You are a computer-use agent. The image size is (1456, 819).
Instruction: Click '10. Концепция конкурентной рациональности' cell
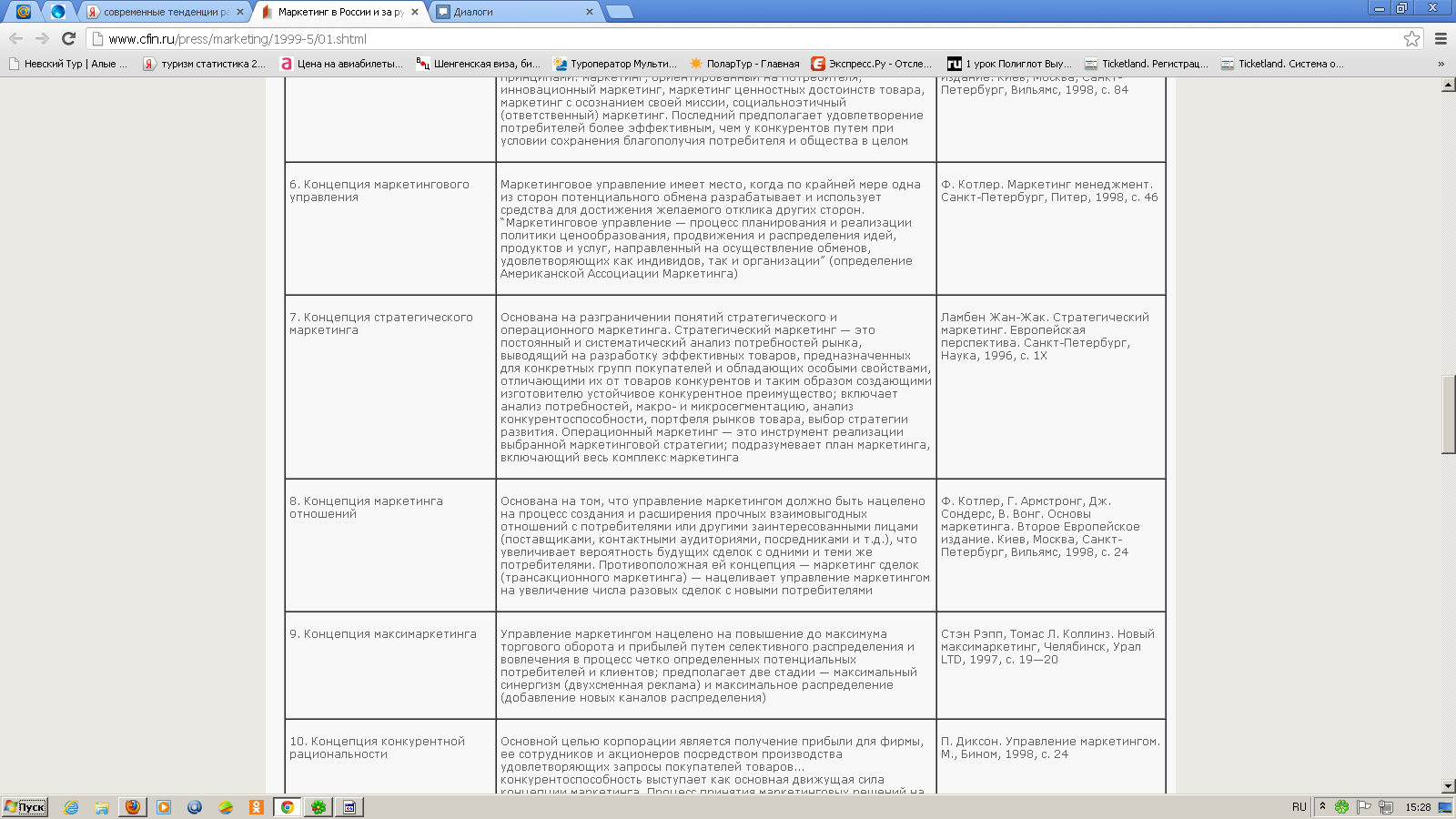390,757
